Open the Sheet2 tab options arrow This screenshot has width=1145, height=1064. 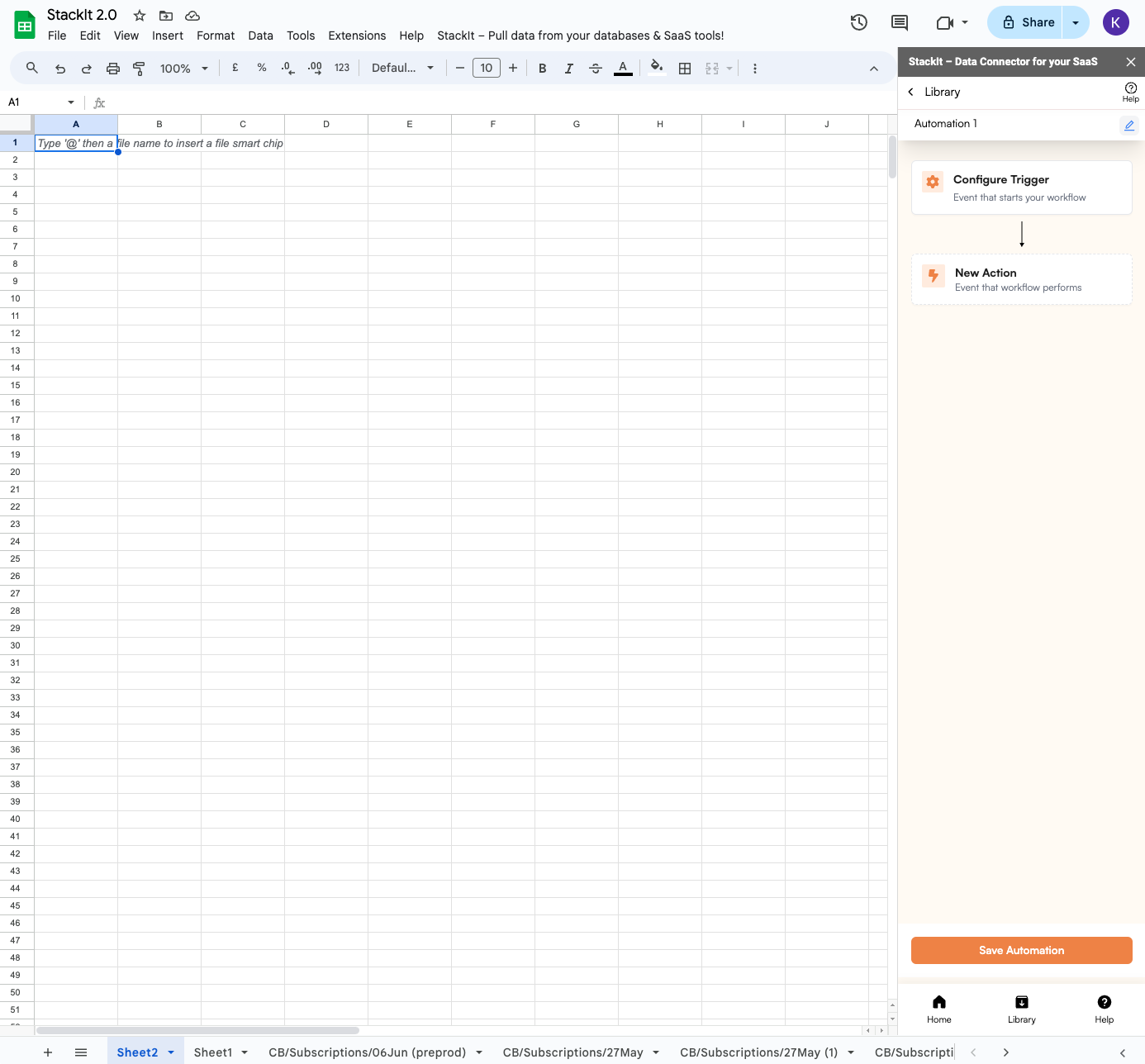(171, 1052)
